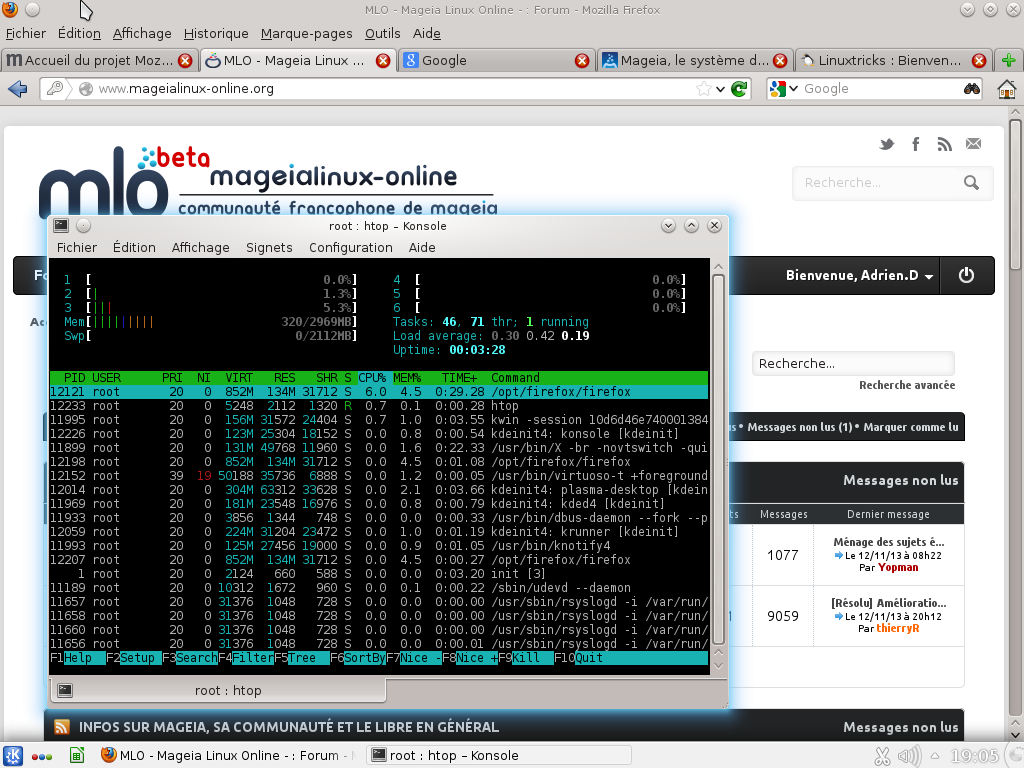The image size is (1024, 768).
Task: Close the Accueil du projet Mozilla tab
Action: [x=185, y=61]
